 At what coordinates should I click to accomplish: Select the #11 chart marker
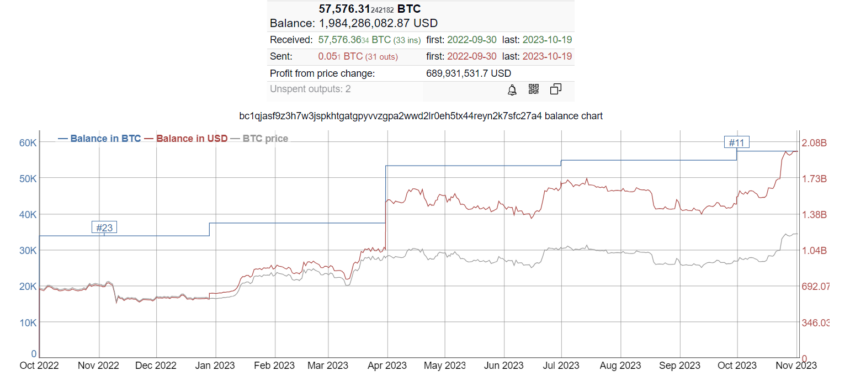[737, 142]
